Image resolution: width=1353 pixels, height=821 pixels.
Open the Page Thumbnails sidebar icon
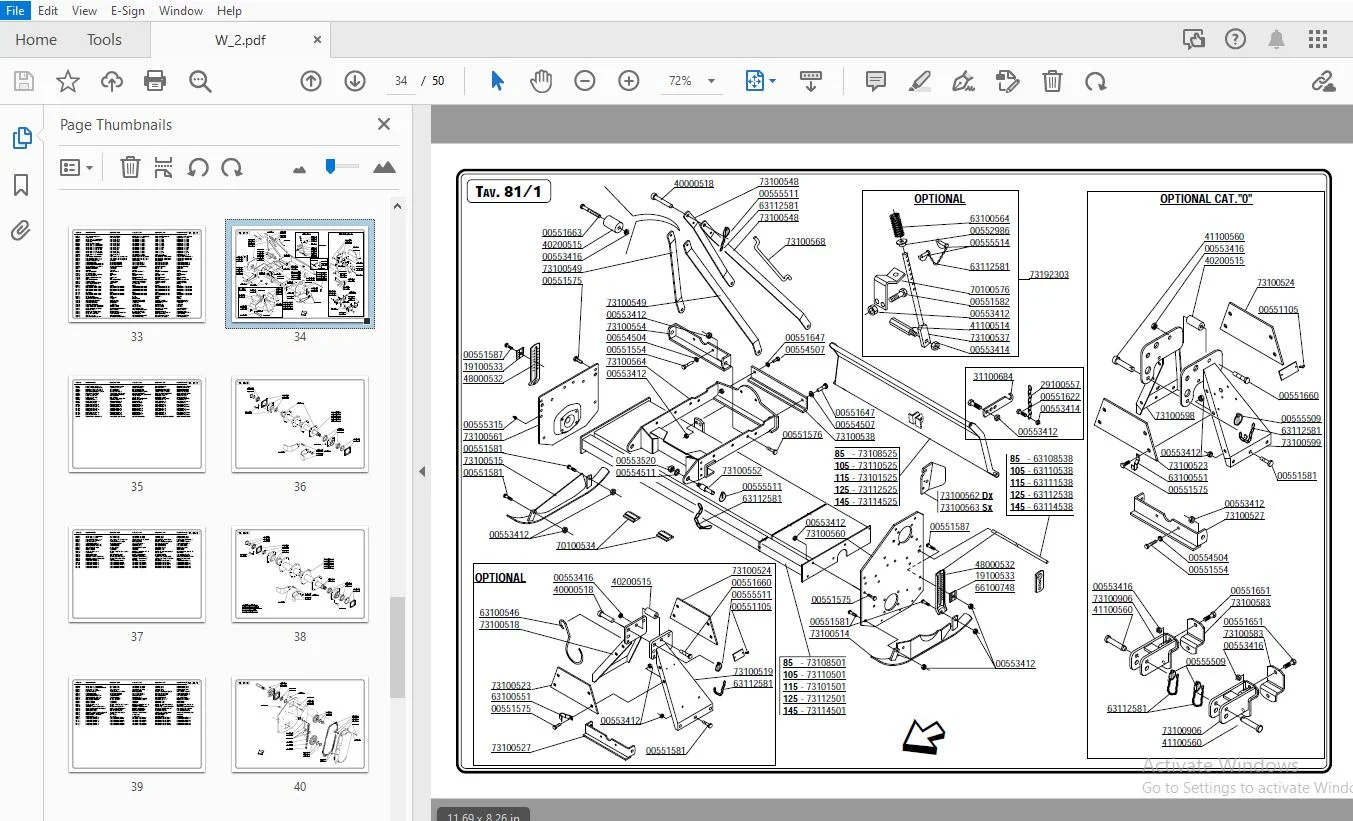pos(21,138)
